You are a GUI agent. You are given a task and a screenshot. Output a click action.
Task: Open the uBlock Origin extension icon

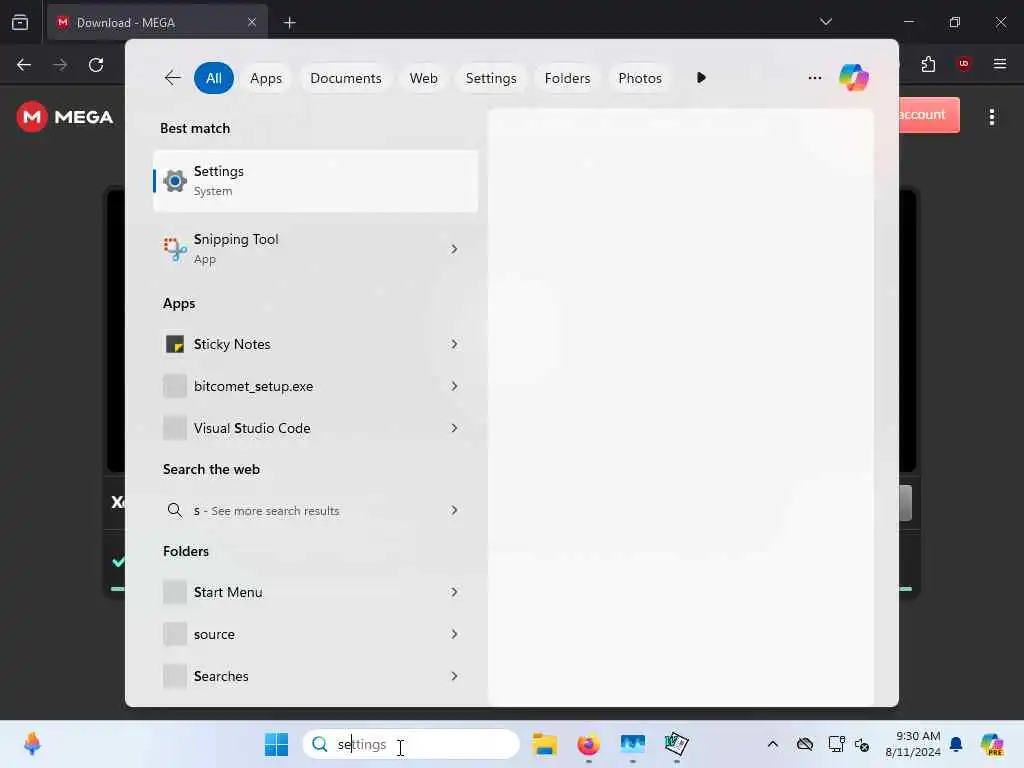(963, 63)
